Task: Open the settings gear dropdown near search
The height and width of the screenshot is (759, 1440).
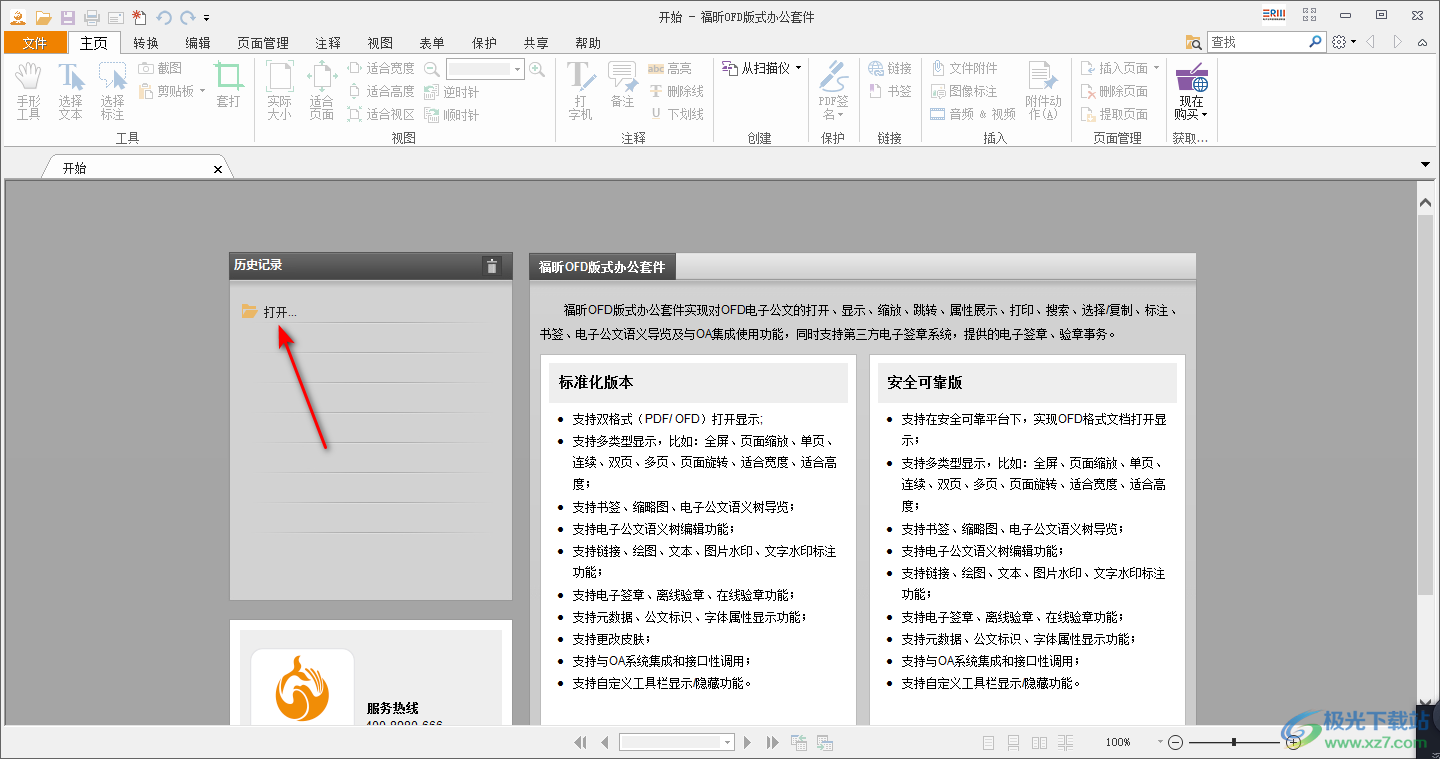Action: [1344, 42]
